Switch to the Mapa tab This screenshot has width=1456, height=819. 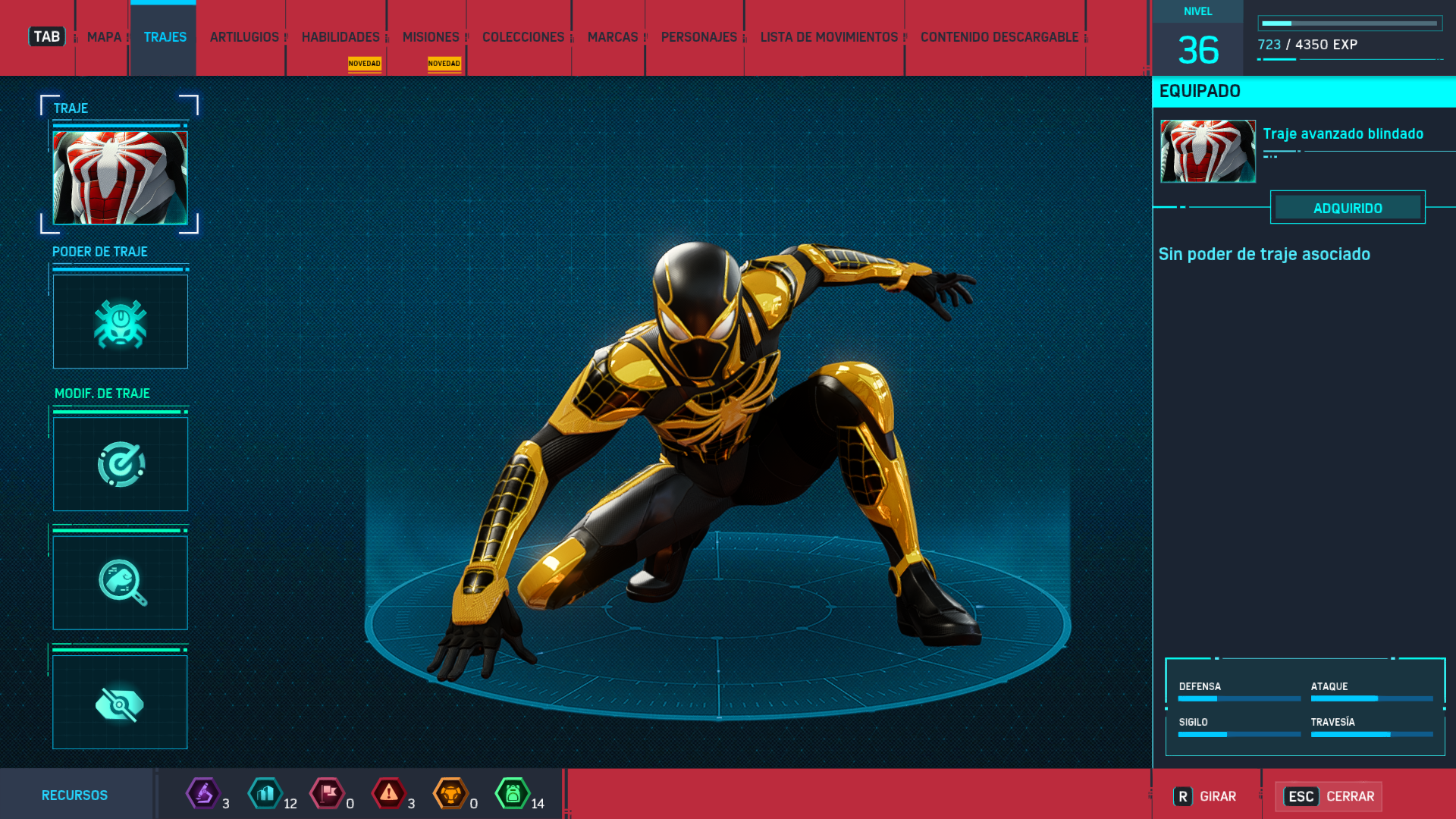point(104,37)
